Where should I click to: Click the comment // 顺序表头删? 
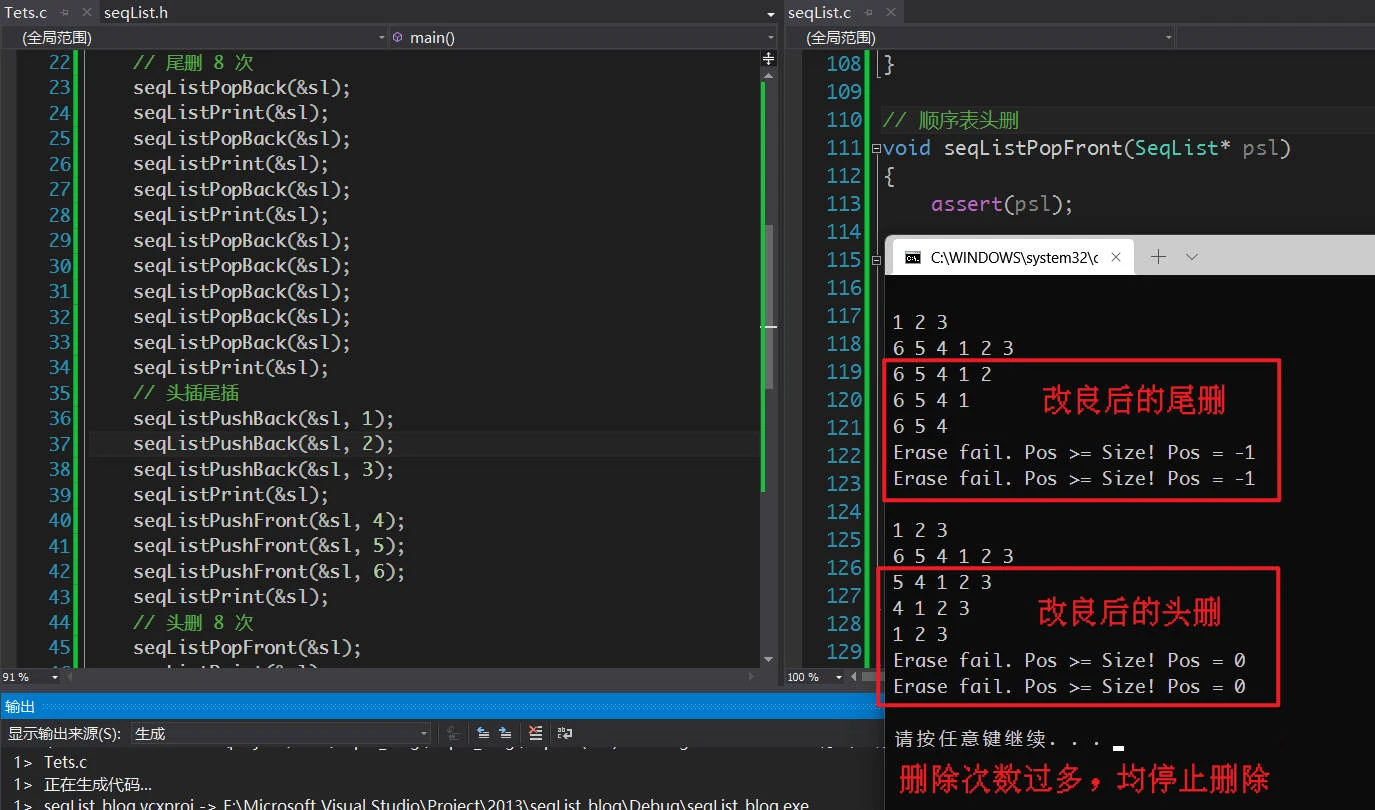click(x=950, y=120)
